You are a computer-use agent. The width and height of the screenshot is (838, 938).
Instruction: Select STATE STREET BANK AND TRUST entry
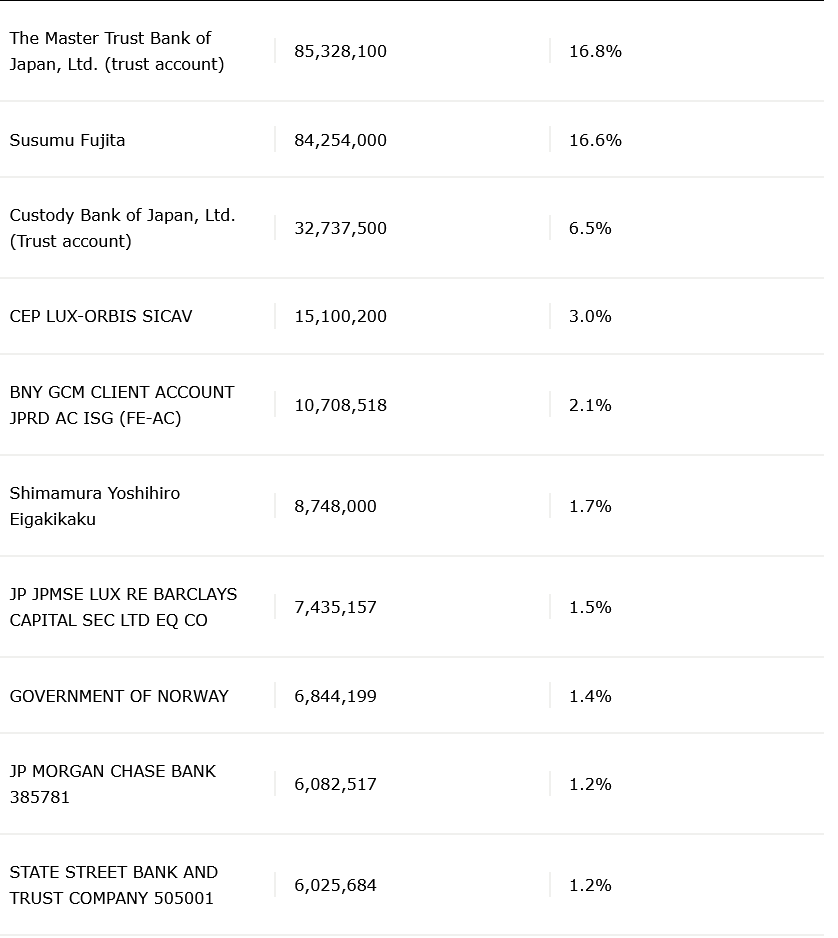(114, 885)
